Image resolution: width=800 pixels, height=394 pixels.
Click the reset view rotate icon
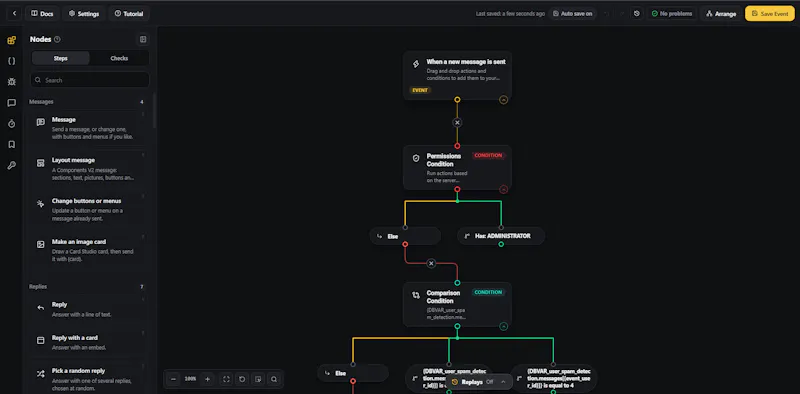tap(242, 379)
